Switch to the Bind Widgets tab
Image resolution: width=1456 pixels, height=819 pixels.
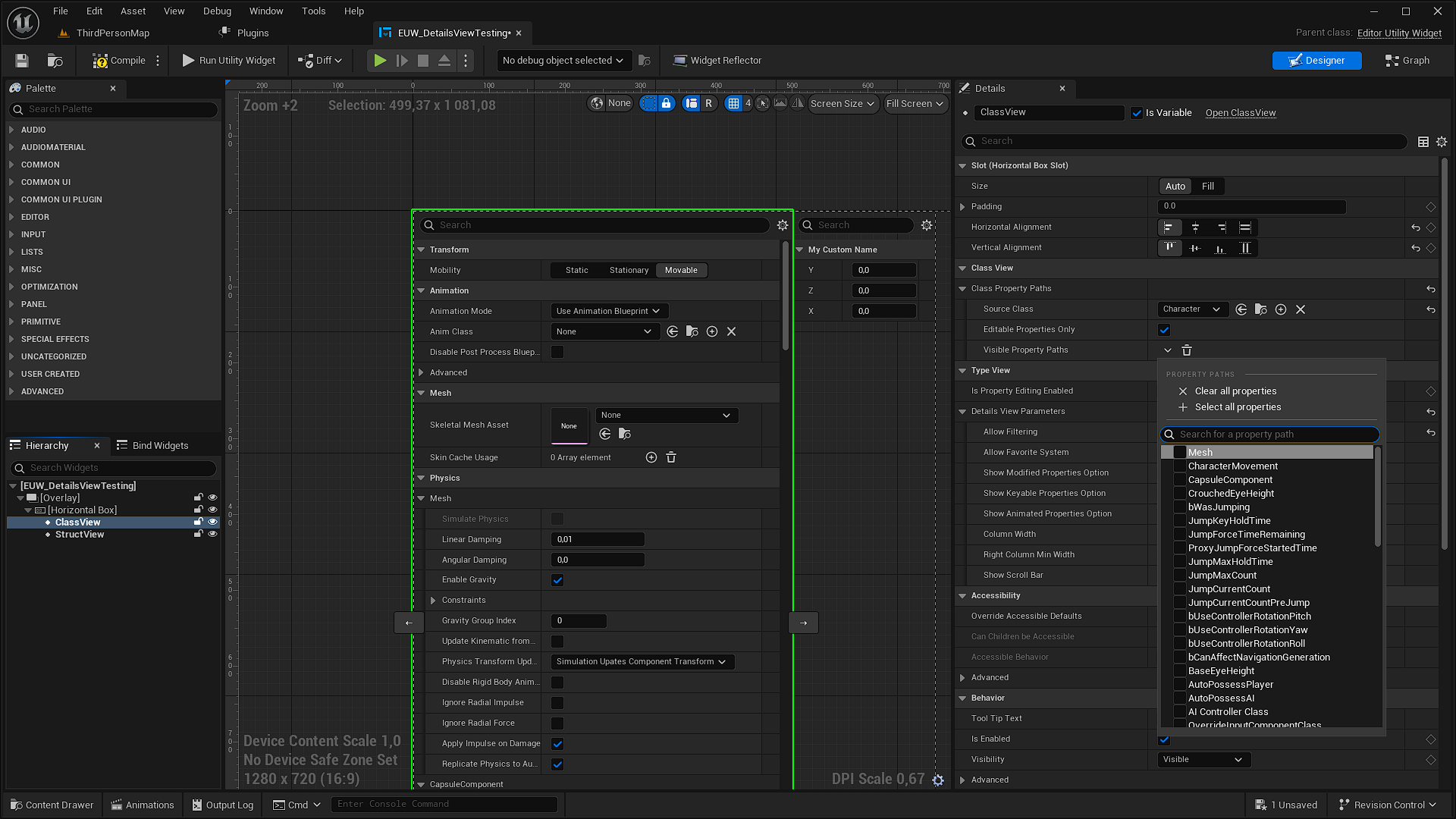point(152,446)
